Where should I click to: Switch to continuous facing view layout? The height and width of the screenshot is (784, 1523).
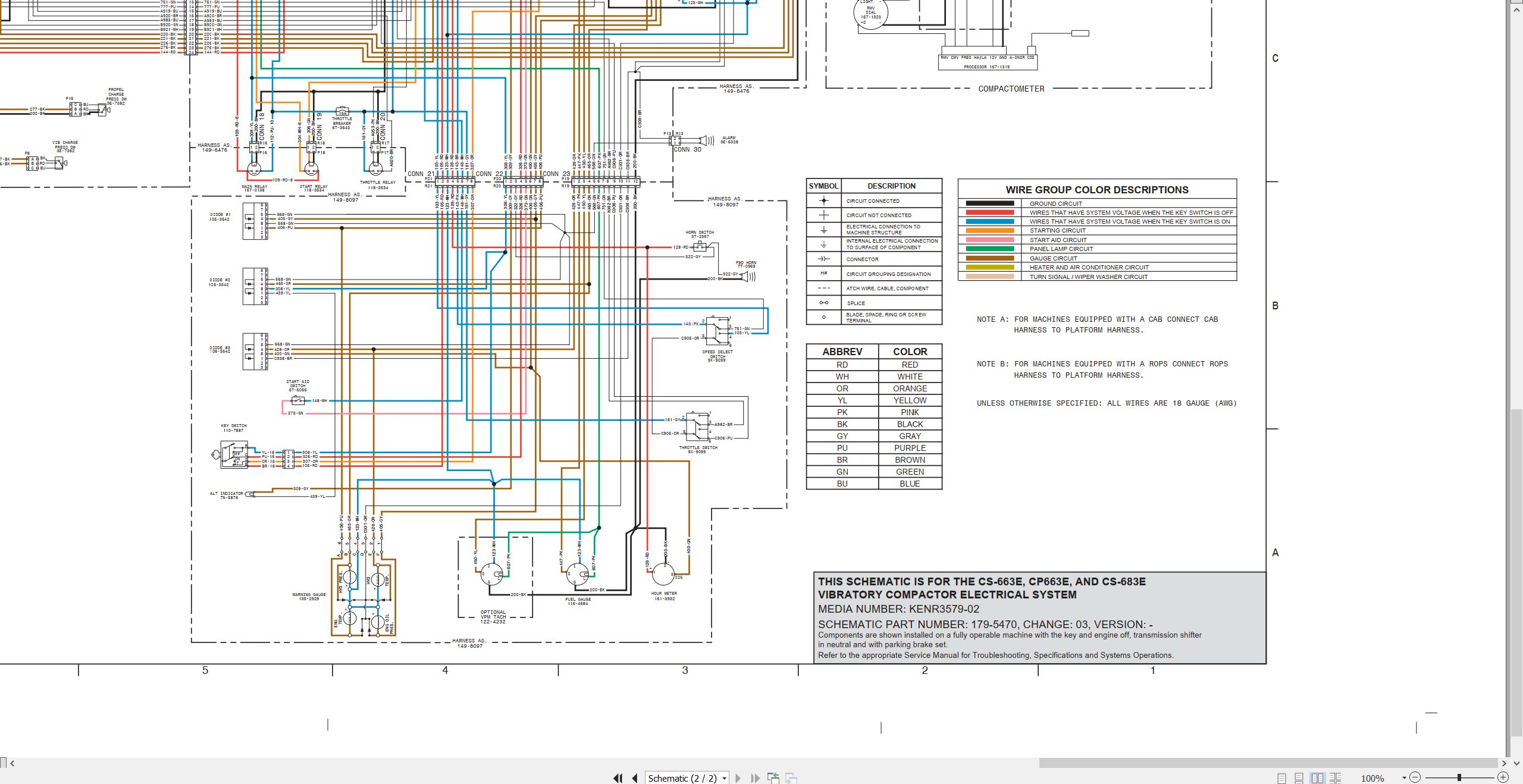(x=1336, y=778)
